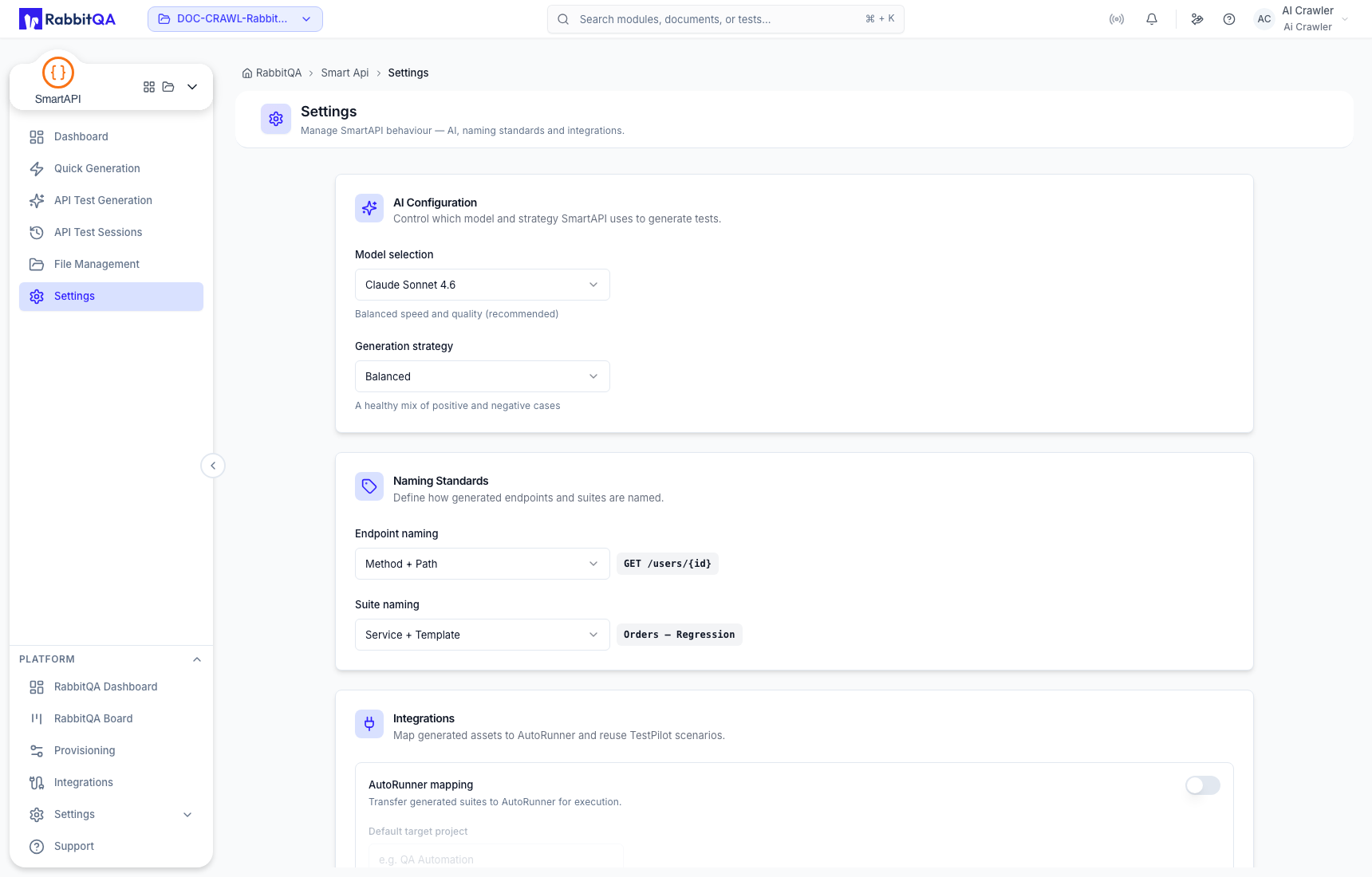
Task: Open Provisioning page
Action: 111,751
